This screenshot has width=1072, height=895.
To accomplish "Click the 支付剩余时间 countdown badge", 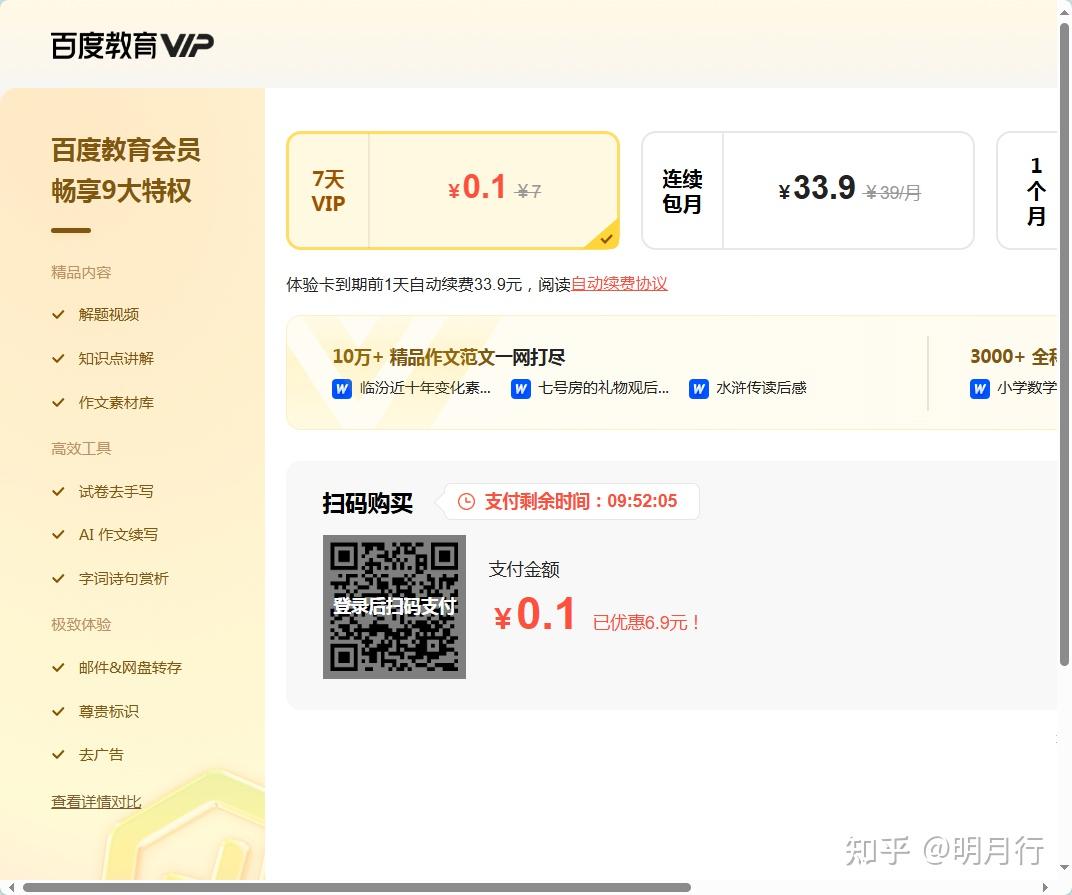I will pyautogui.click(x=572, y=501).
